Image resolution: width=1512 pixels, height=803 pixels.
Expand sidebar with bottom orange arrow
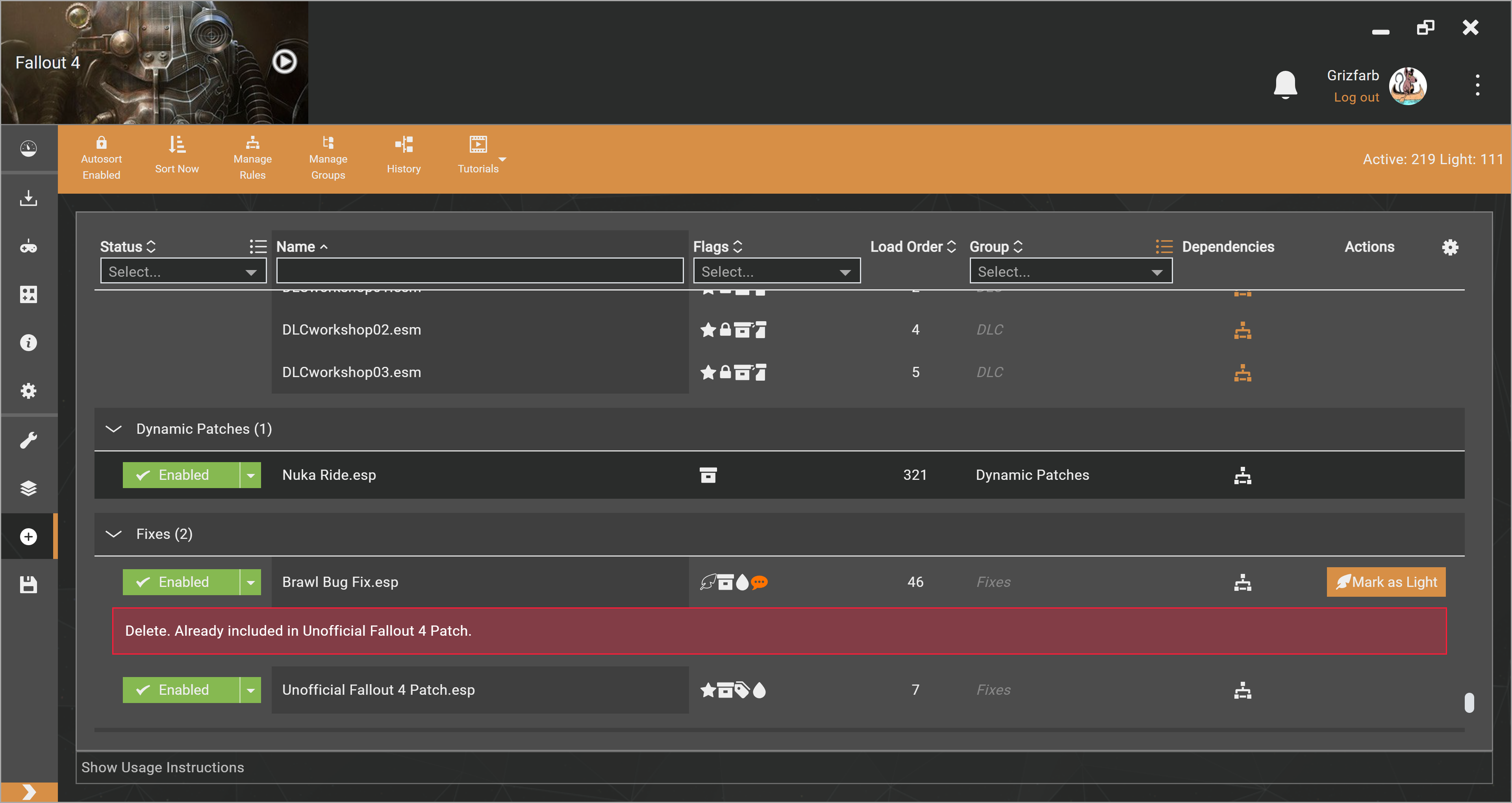click(29, 792)
